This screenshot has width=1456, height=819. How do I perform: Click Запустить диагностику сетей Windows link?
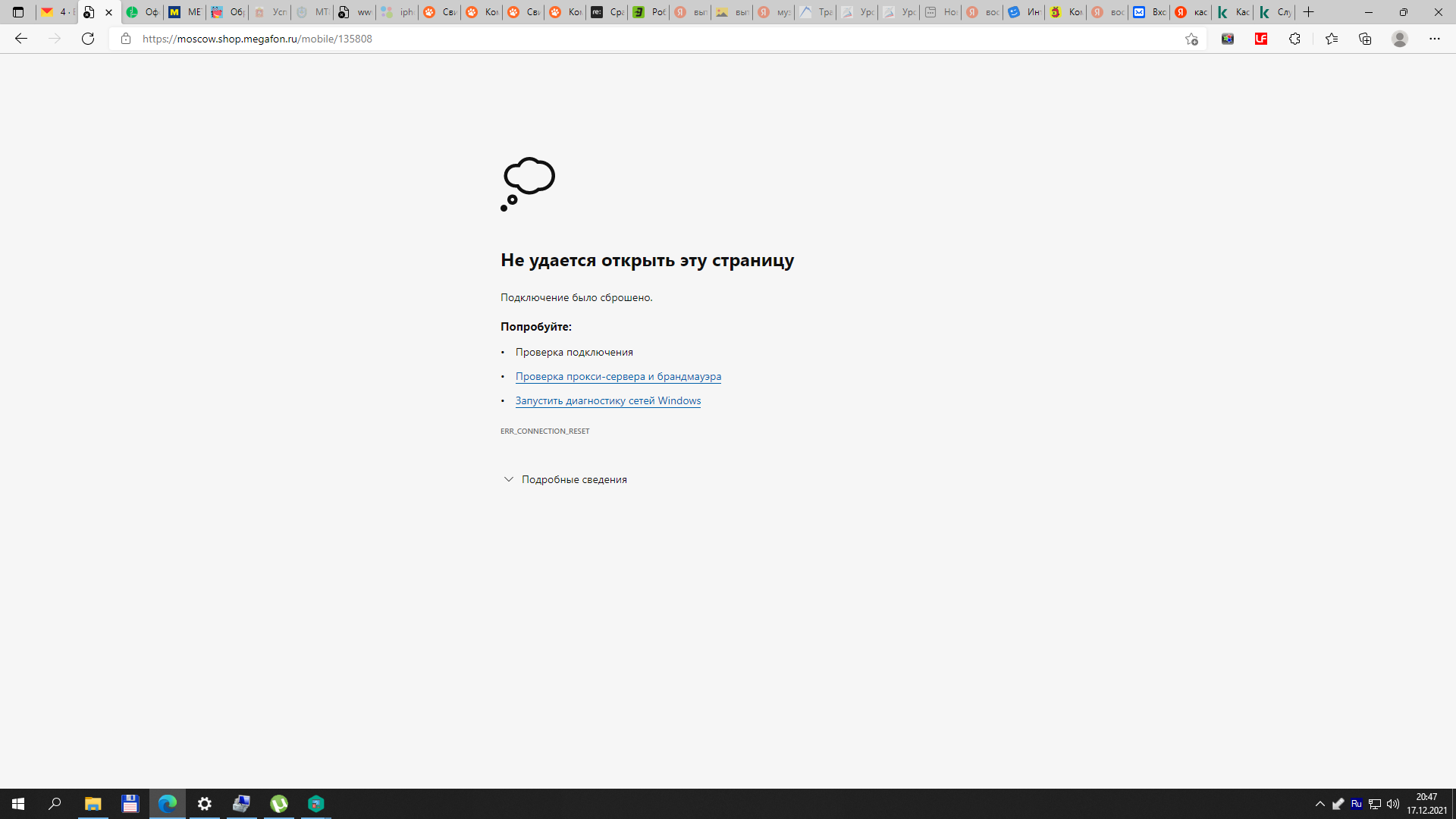[607, 400]
